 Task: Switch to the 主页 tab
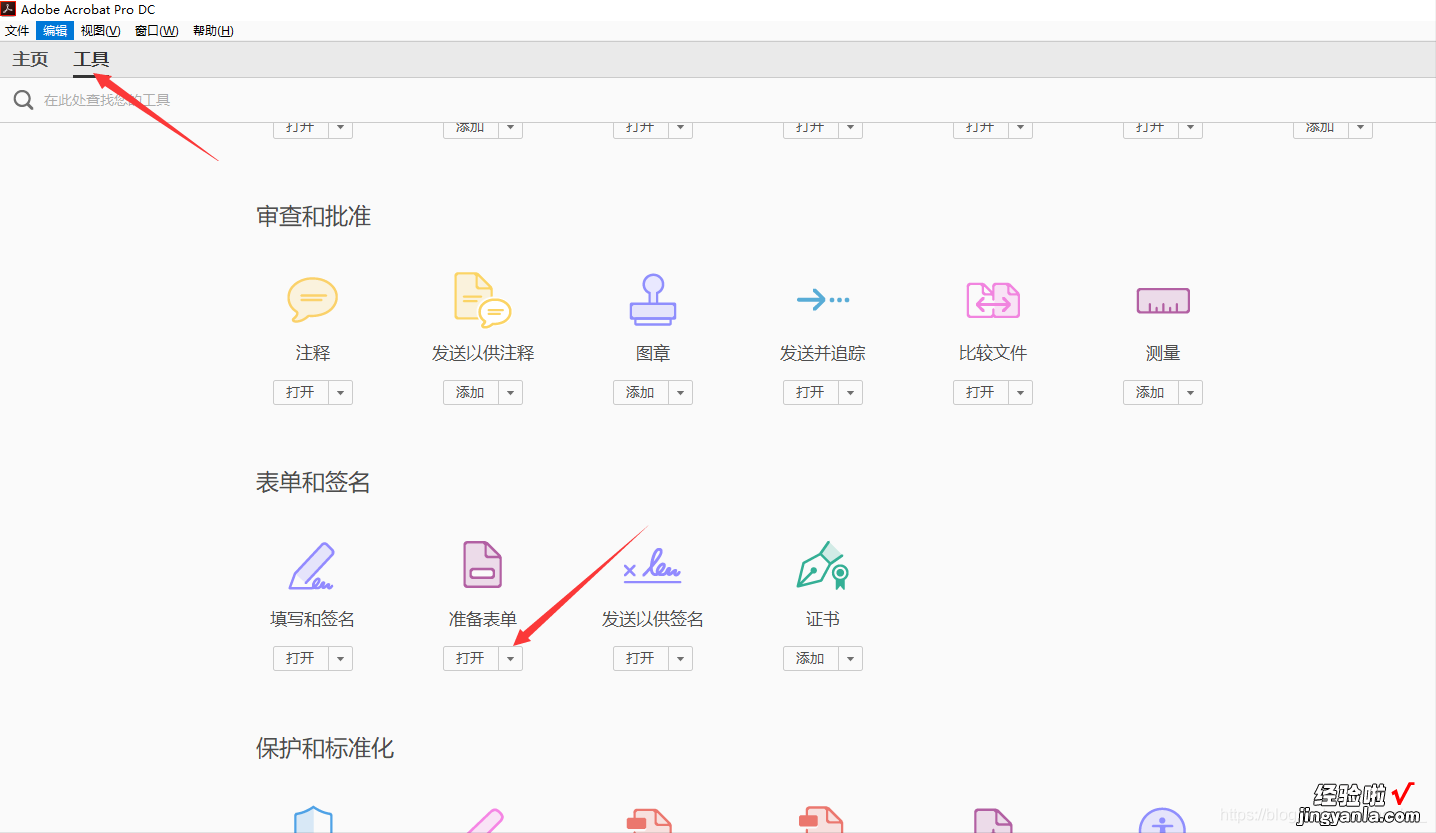[x=30, y=59]
